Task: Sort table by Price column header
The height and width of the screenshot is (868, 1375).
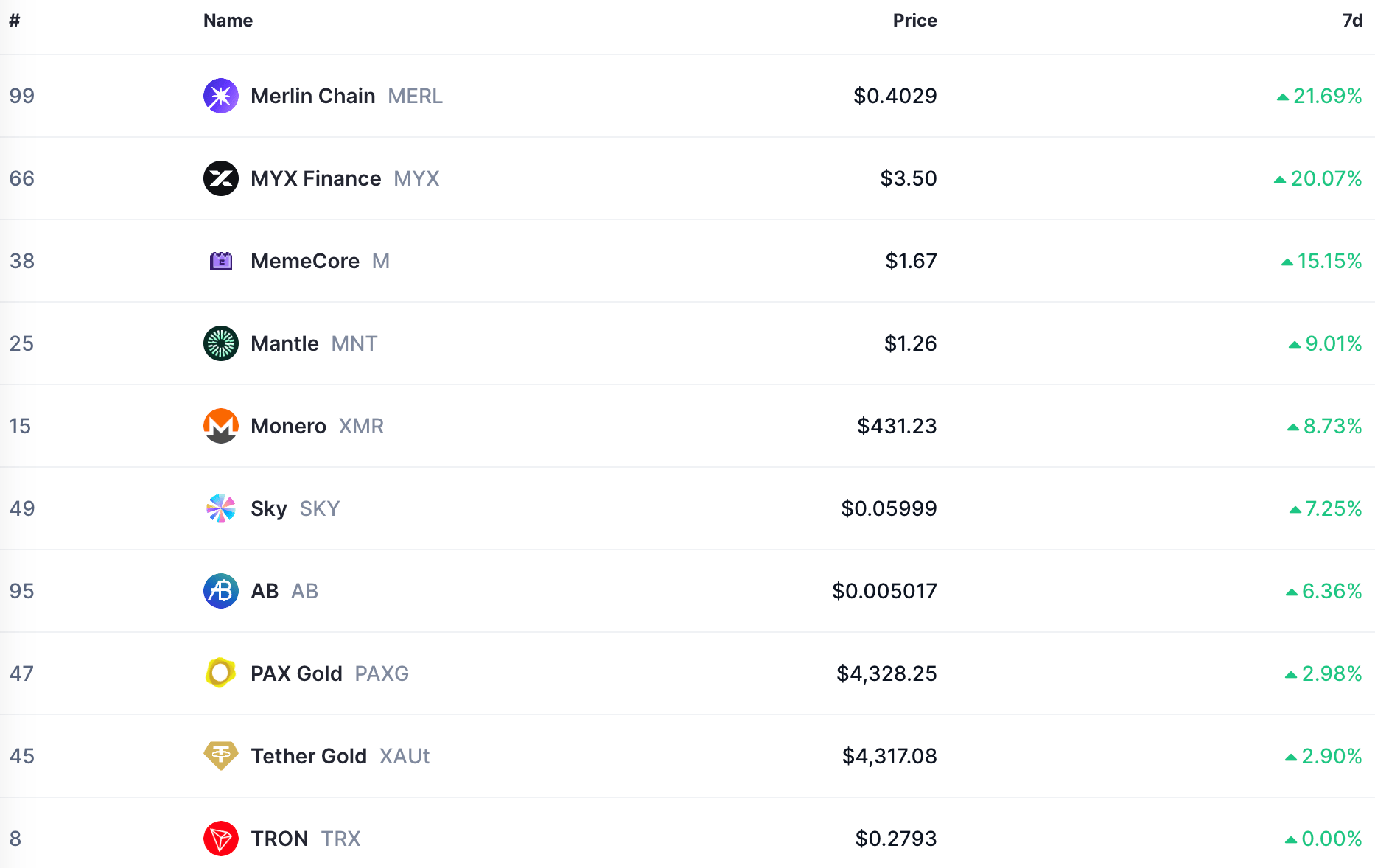Action: (x=914, y=21)
